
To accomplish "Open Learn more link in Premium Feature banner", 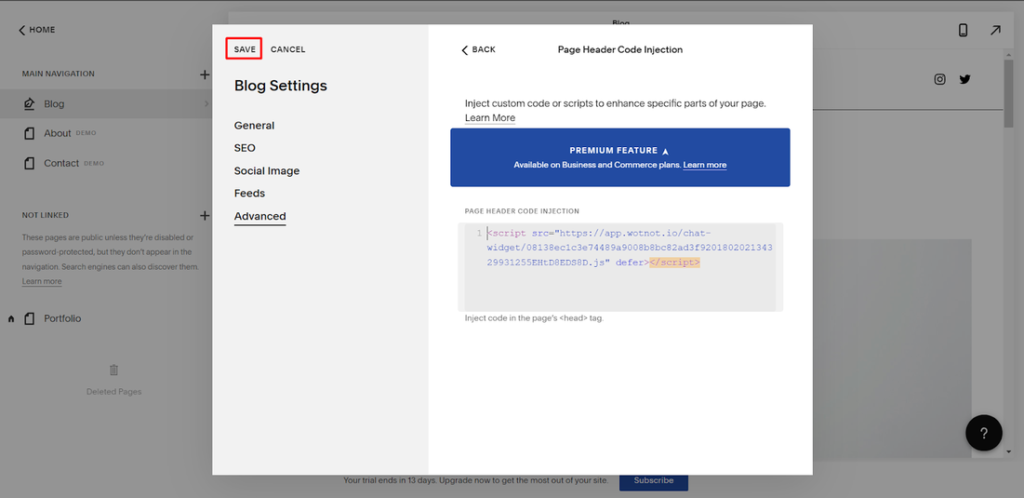I will [x=705, y=165].
